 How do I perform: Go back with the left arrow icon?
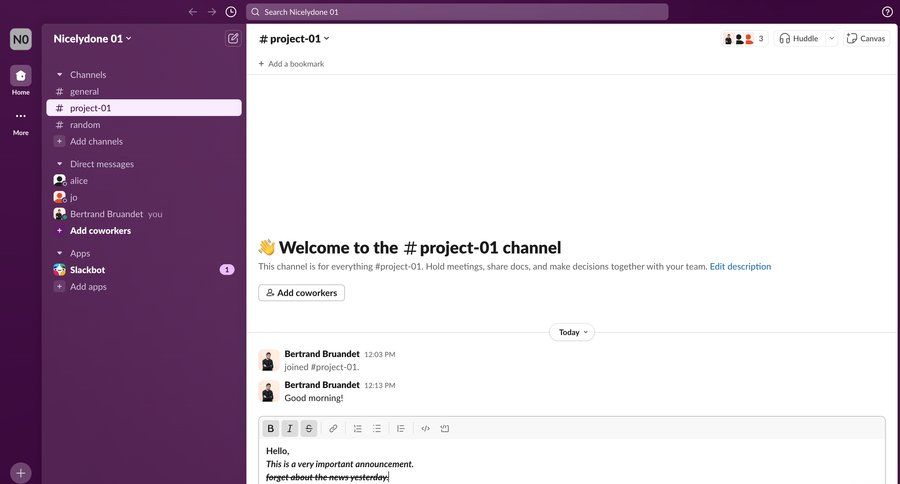point(193,11)
